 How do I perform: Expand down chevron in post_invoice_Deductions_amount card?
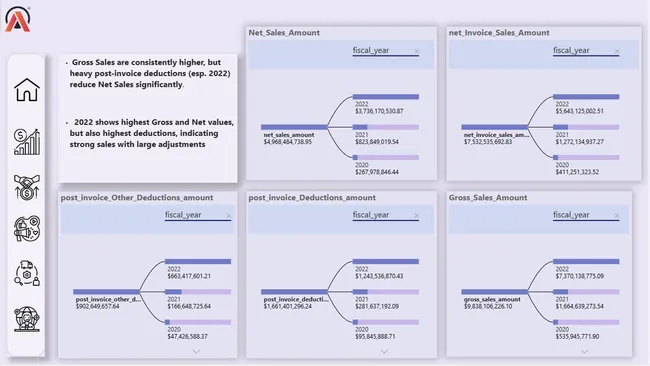[x=384, y=351]
